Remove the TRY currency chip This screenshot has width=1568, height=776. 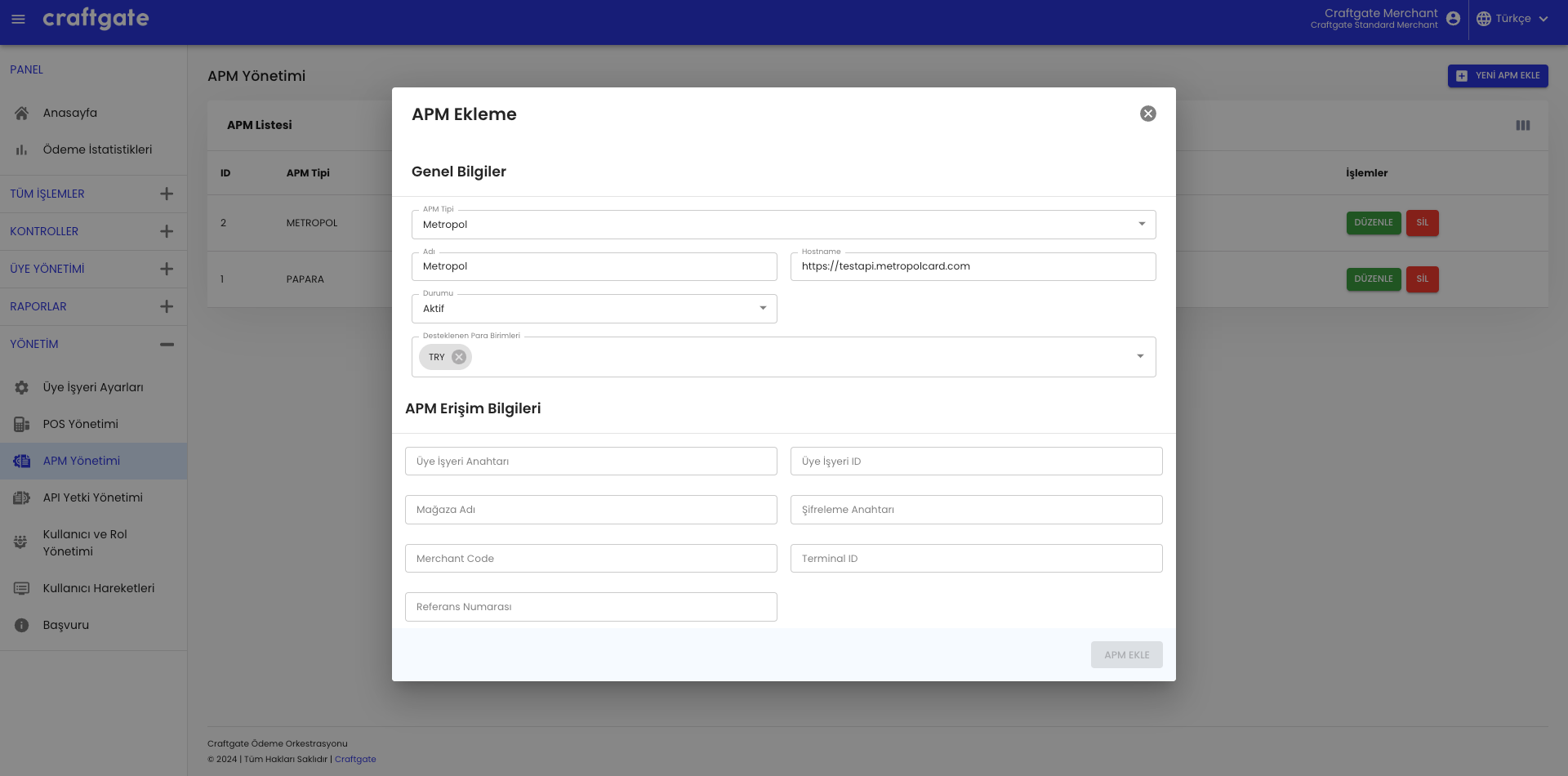459,357
